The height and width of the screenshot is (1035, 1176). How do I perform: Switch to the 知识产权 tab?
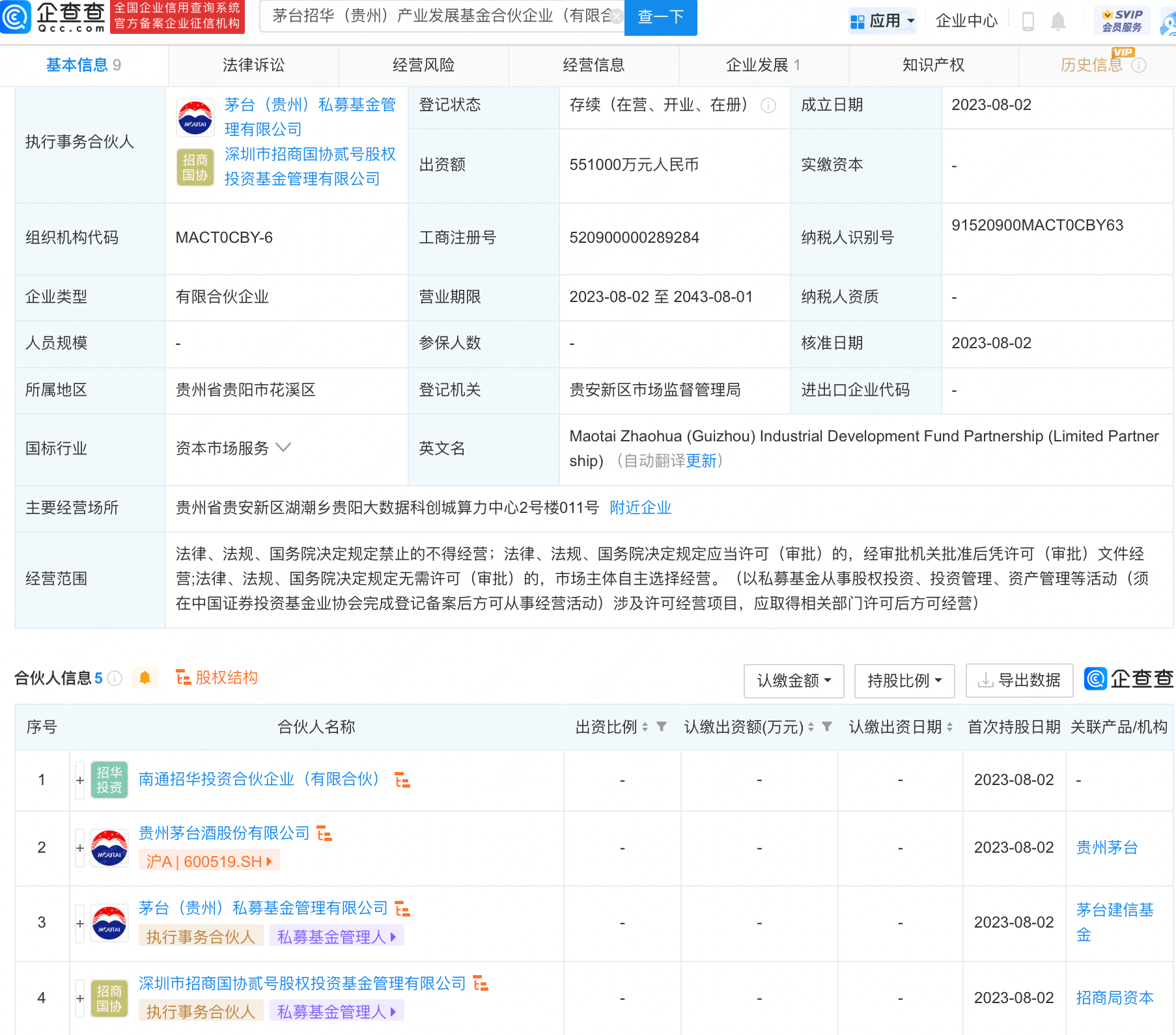click(933, 65)
